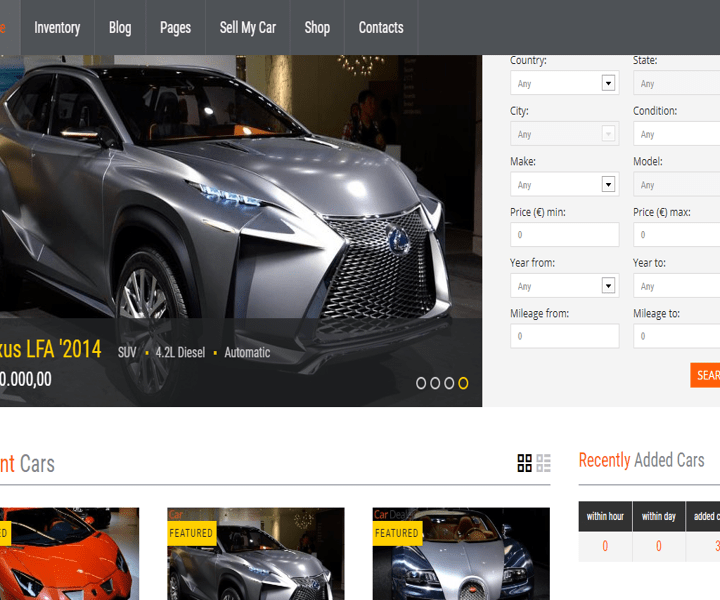The width and height of the screenshot is (720, 600).
Task: Open the Lexus LFA '2014 slide title
Action: click(x=50, y=349)
